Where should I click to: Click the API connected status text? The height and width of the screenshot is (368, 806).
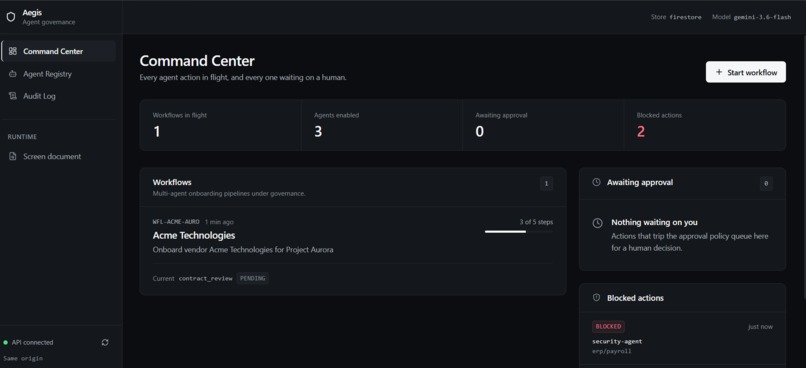point(32,342)
